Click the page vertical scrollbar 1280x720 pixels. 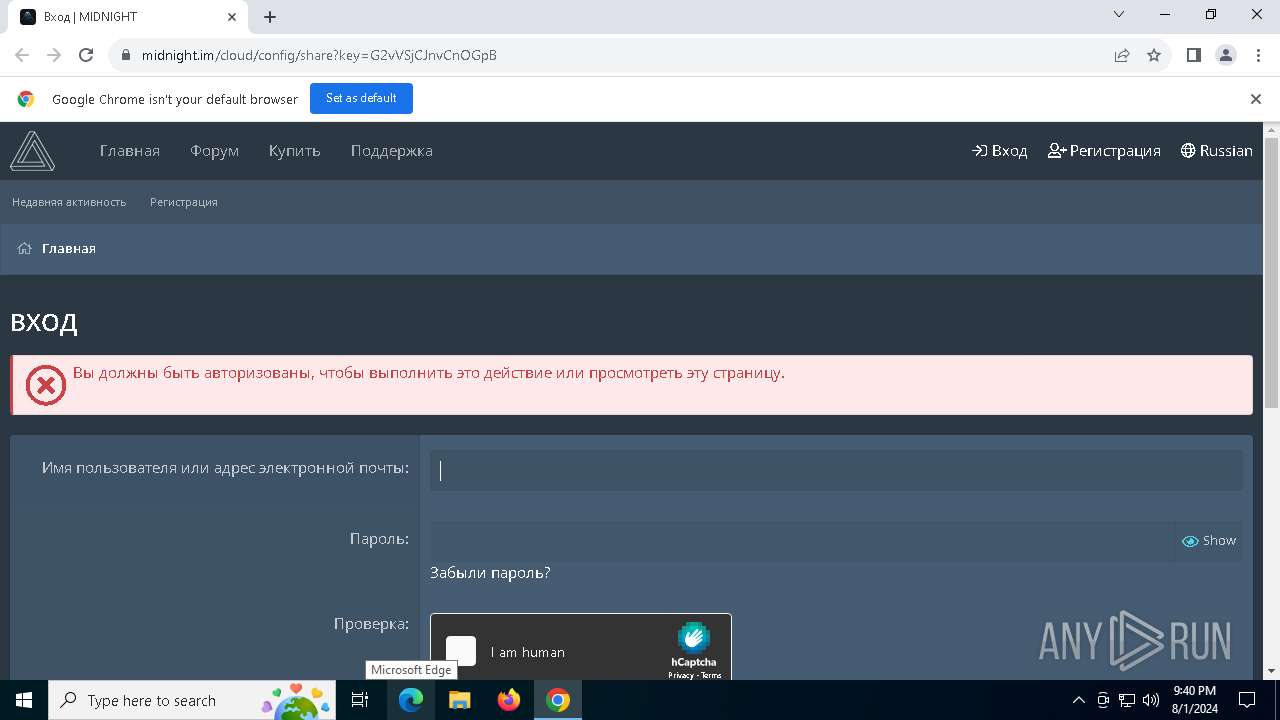pyautogui.click(x=1272, y=272)
